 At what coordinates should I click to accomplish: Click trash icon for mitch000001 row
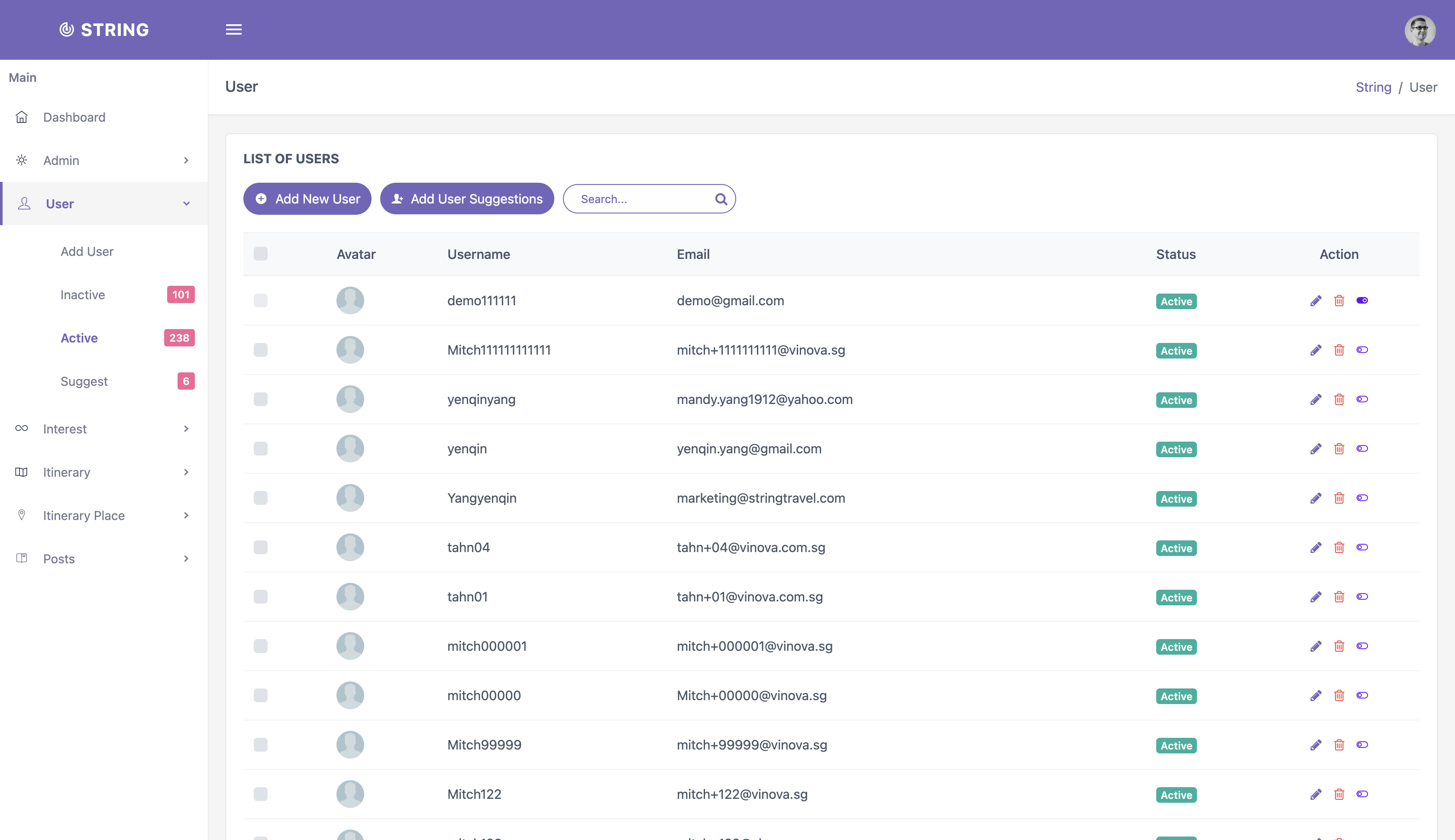tap(1339, 646)
